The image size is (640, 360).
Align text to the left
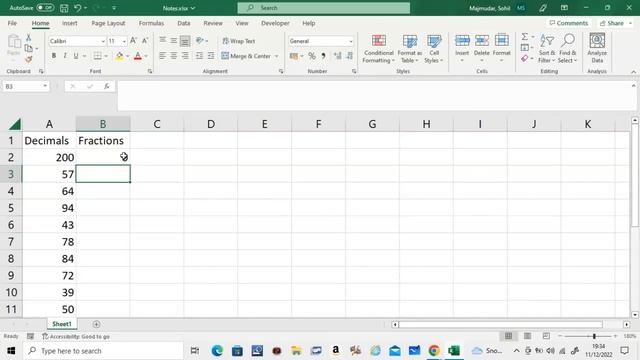(x=162, y=56)
